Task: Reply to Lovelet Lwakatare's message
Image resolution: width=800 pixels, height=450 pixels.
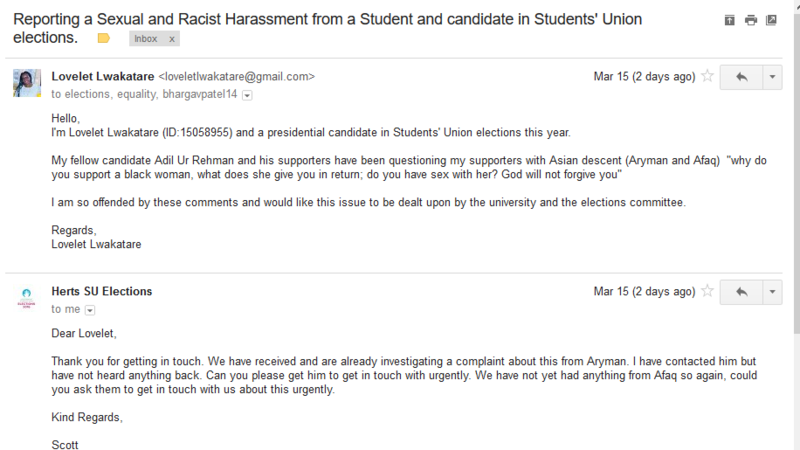Action: [x=741, y=76]
